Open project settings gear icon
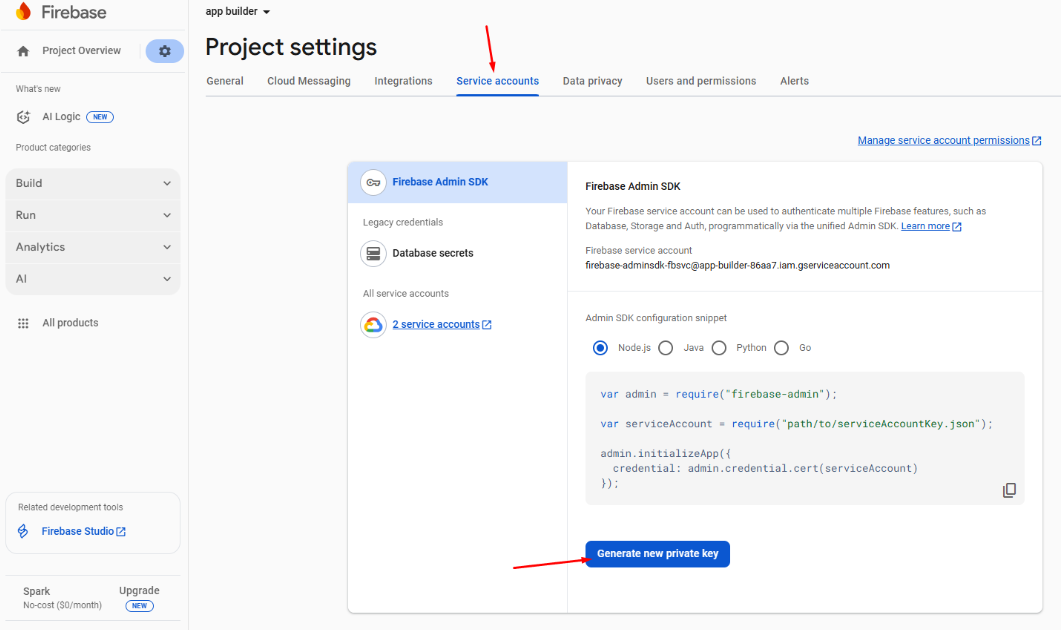The height and width of the screenshot is (630, 1061). [164, 51]
